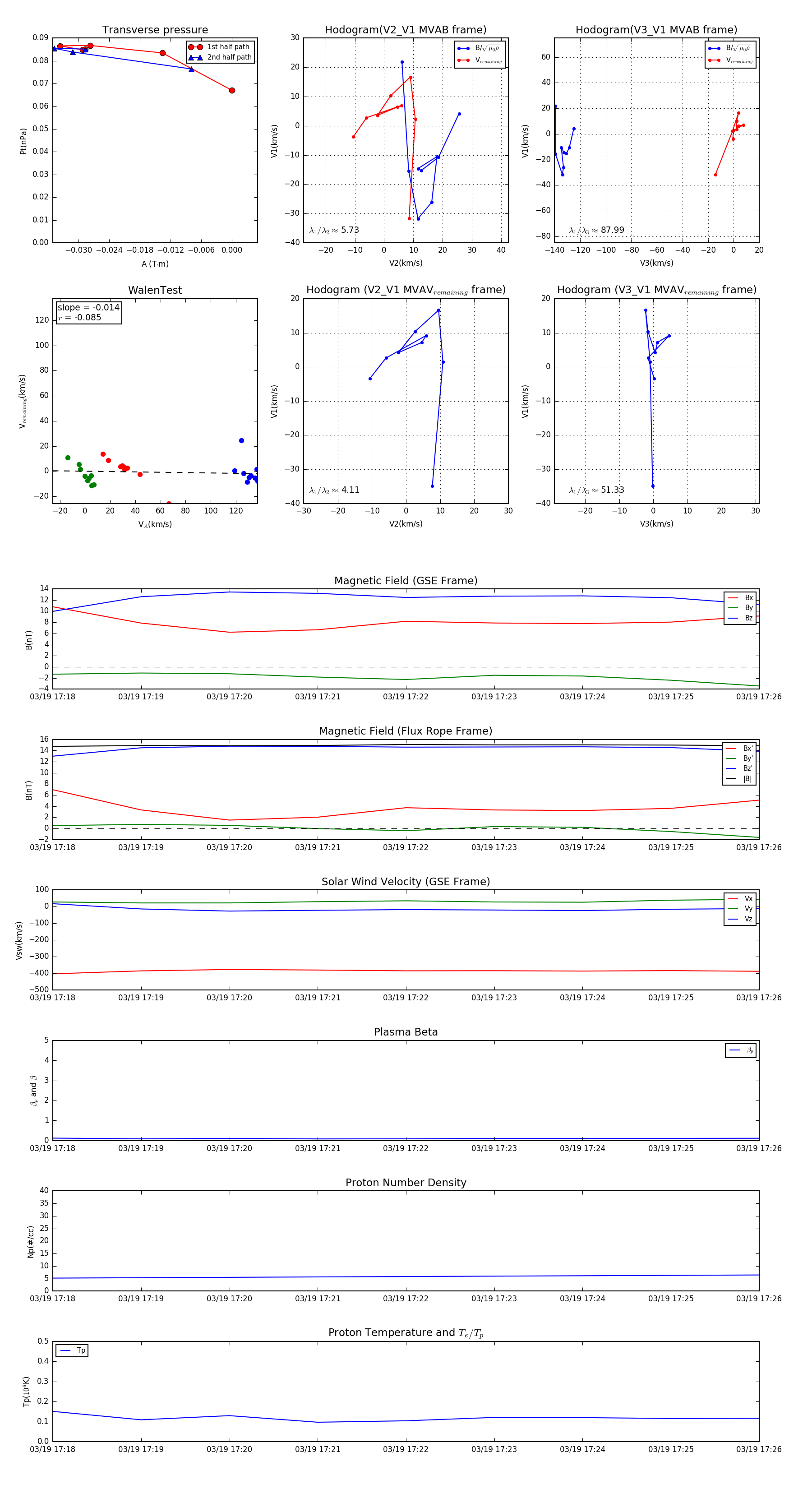Click "03/19 17:25" tick under Plasma Beta plot

(x=671, y=1148)
